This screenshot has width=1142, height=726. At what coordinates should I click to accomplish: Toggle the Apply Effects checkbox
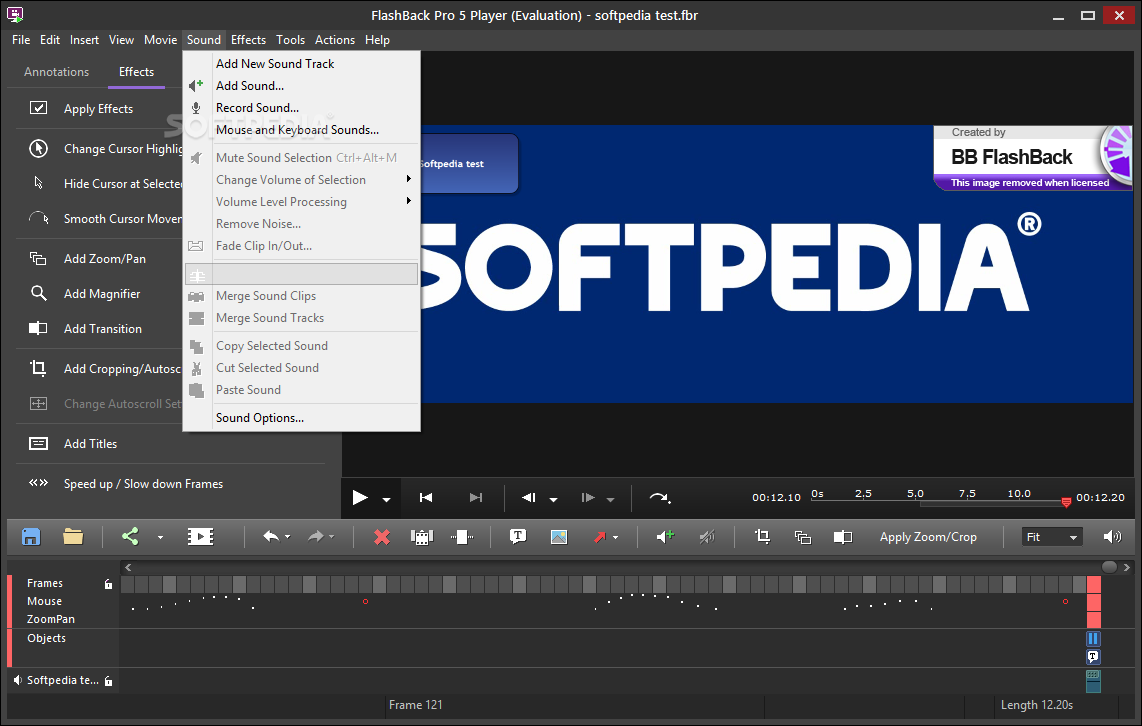pos(39,109)
